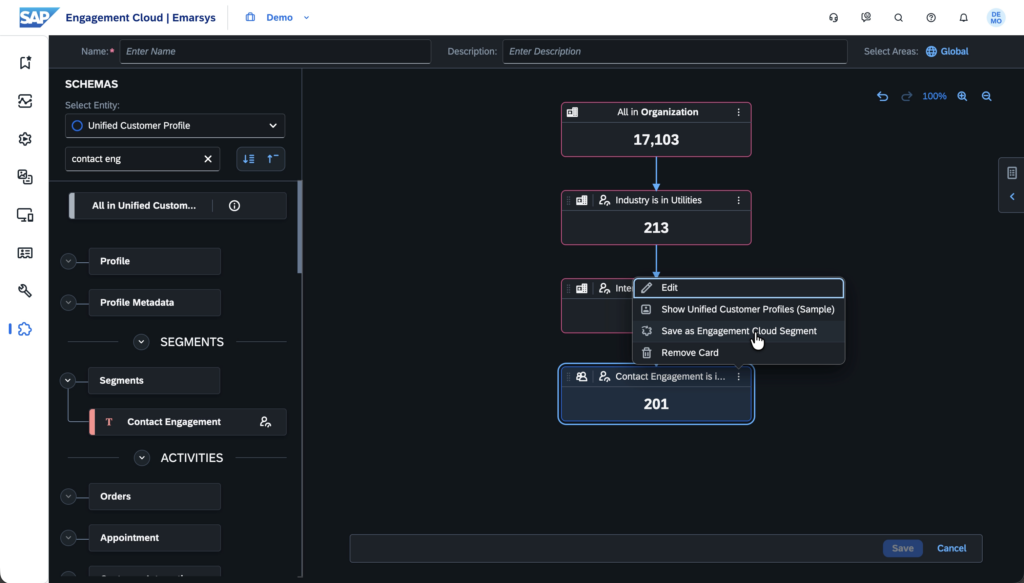Click the SAP logo
The width and height of the screenshot is (1024, 583).
[x=39, y=18]
